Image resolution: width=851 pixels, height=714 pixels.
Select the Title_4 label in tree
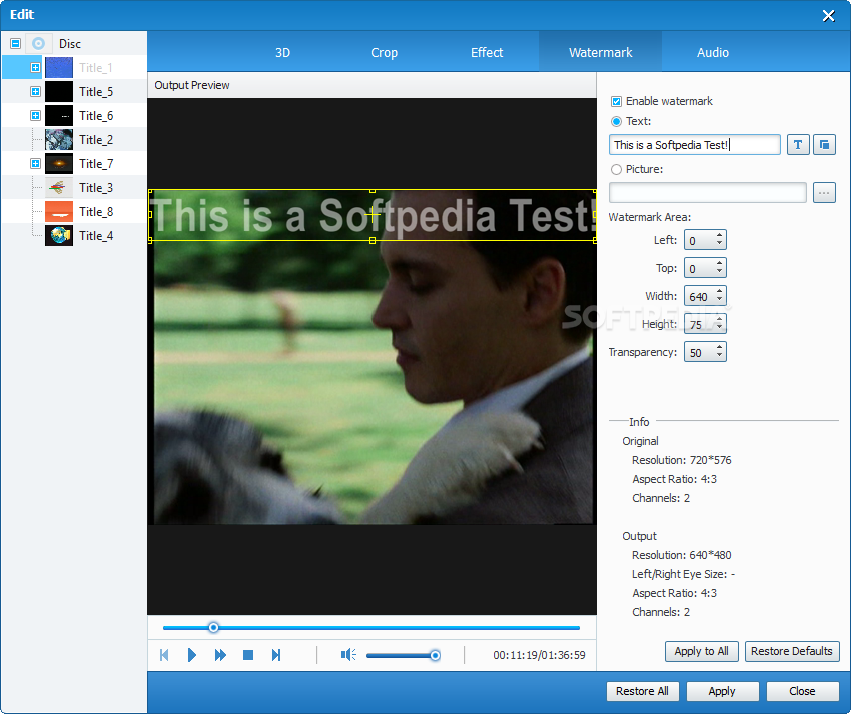tap(96, 235)
